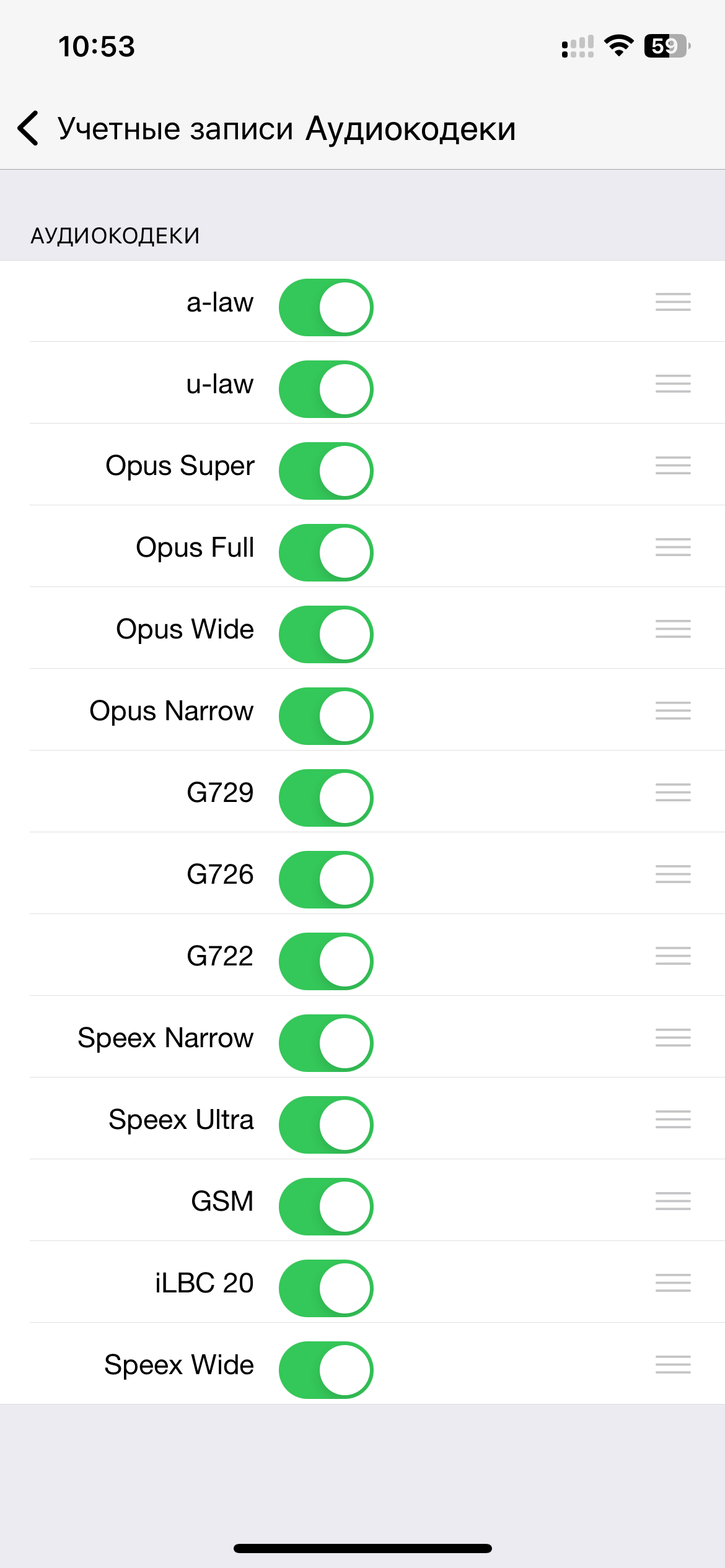The width and height of the screenshot is (725, 1568).
Task: Switch off the Opus Narrow codec
Action: (x=326, y=716)
